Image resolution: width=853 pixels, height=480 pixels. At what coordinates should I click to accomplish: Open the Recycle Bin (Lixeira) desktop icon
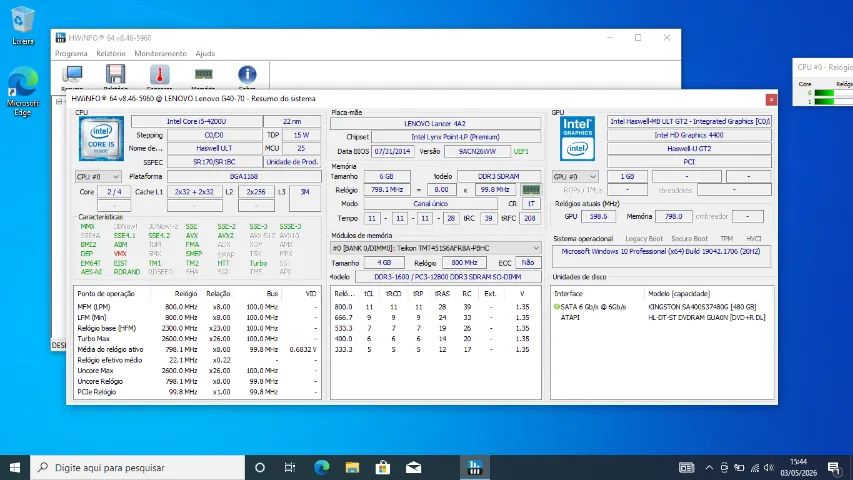[22, 26]
